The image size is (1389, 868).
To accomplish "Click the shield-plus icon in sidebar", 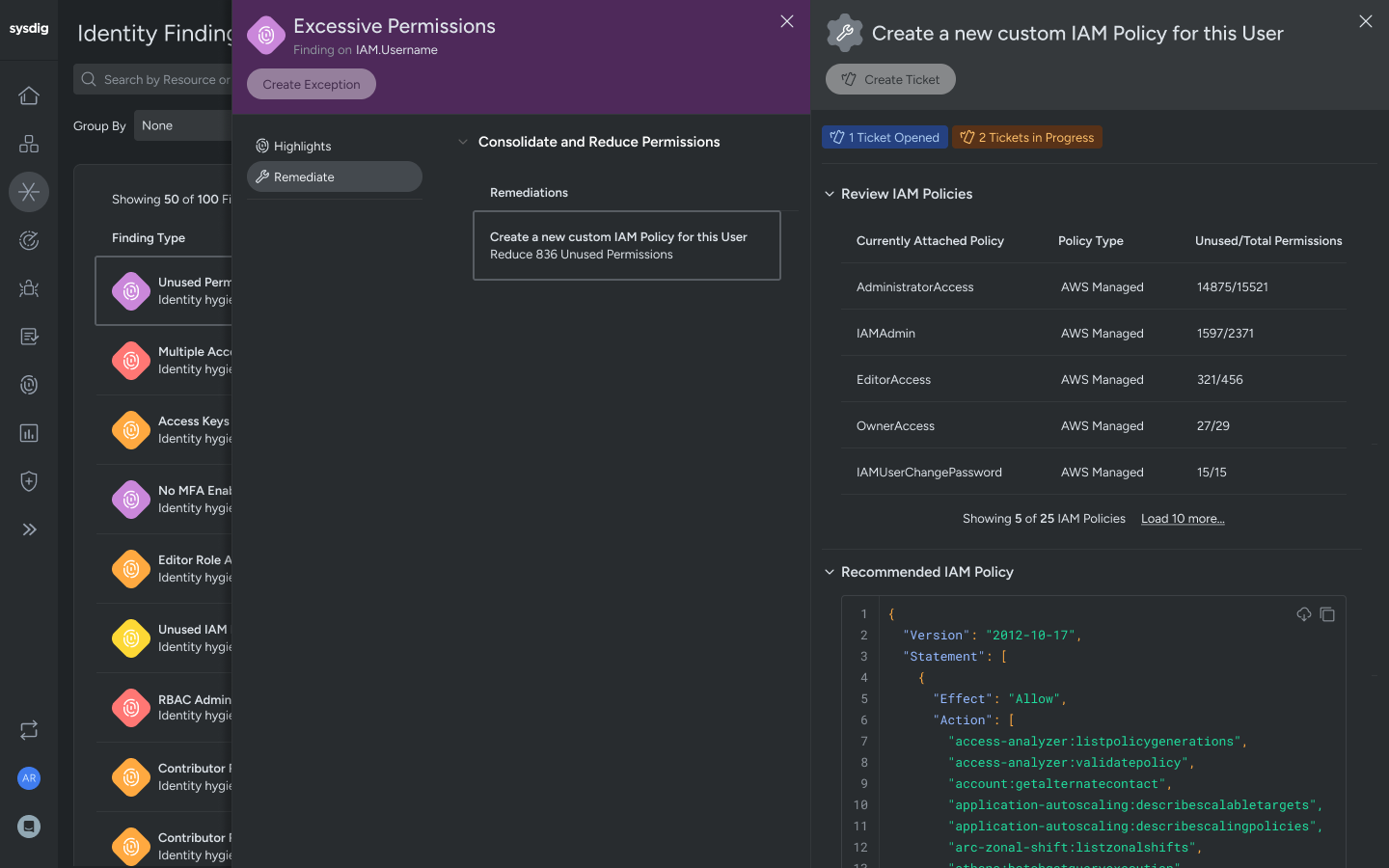I will [29, 481].
